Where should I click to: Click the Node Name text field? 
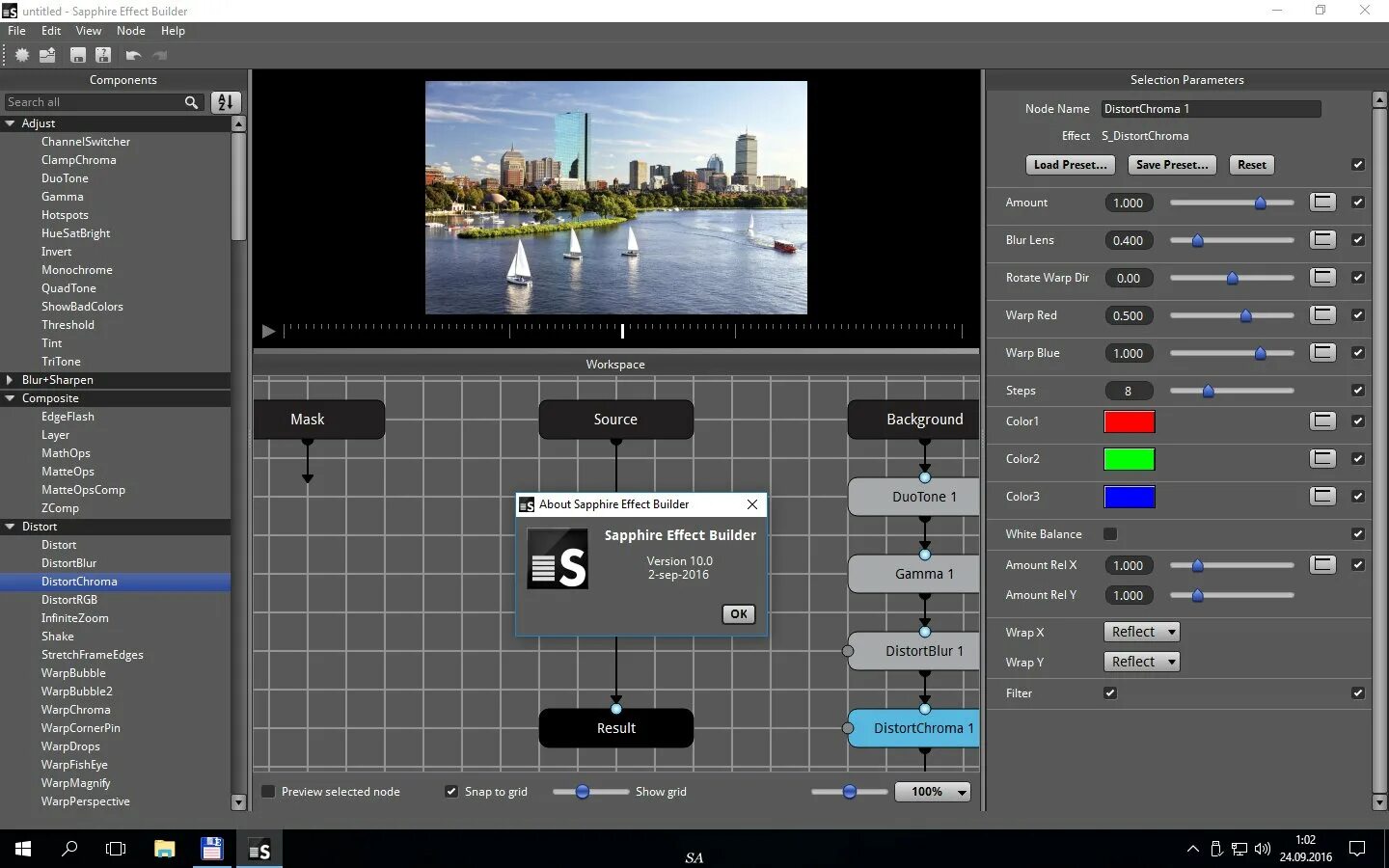pyautogui.click(x=1212, y=109)
